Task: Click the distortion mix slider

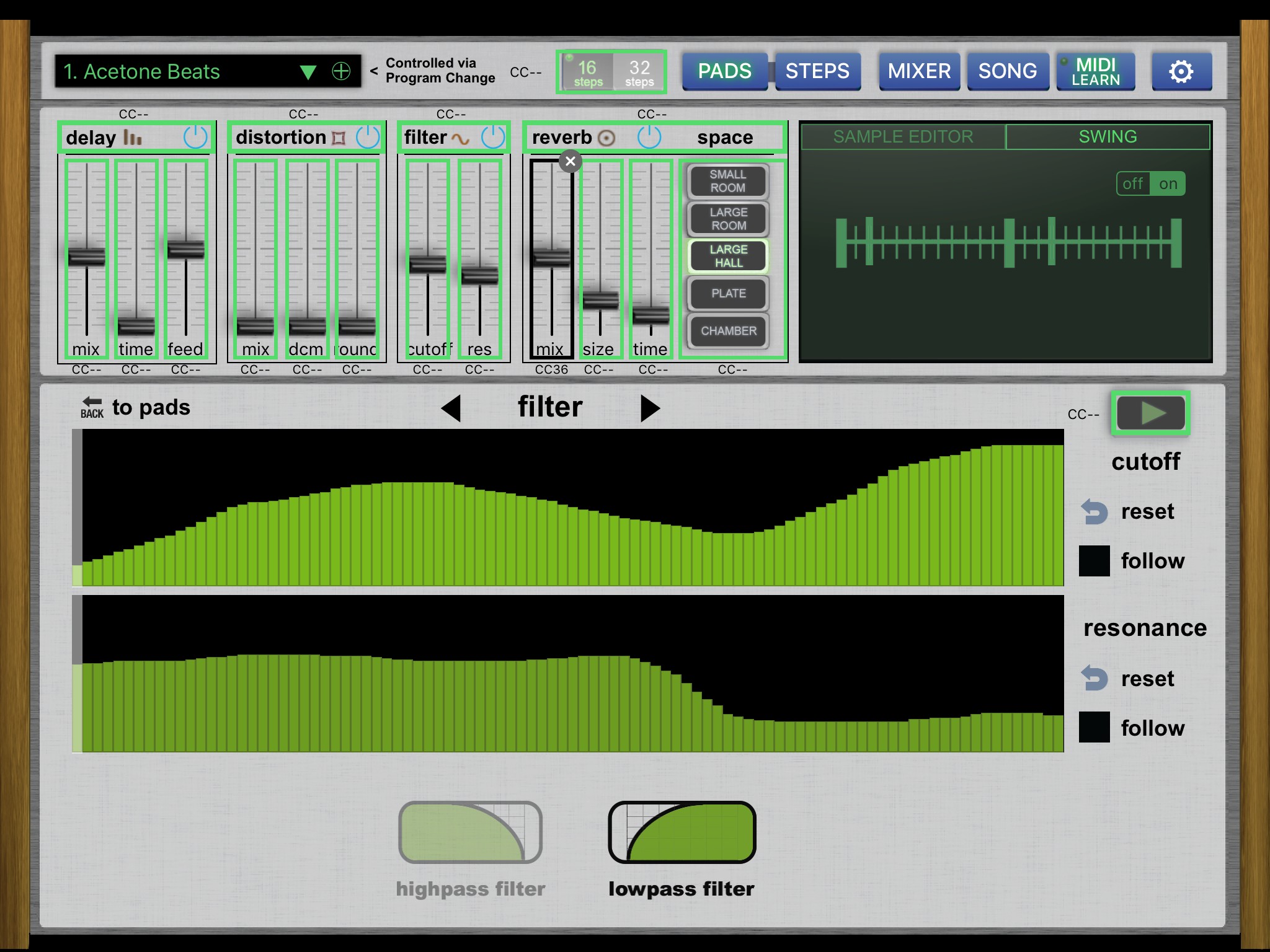Action: pos(255,259)
